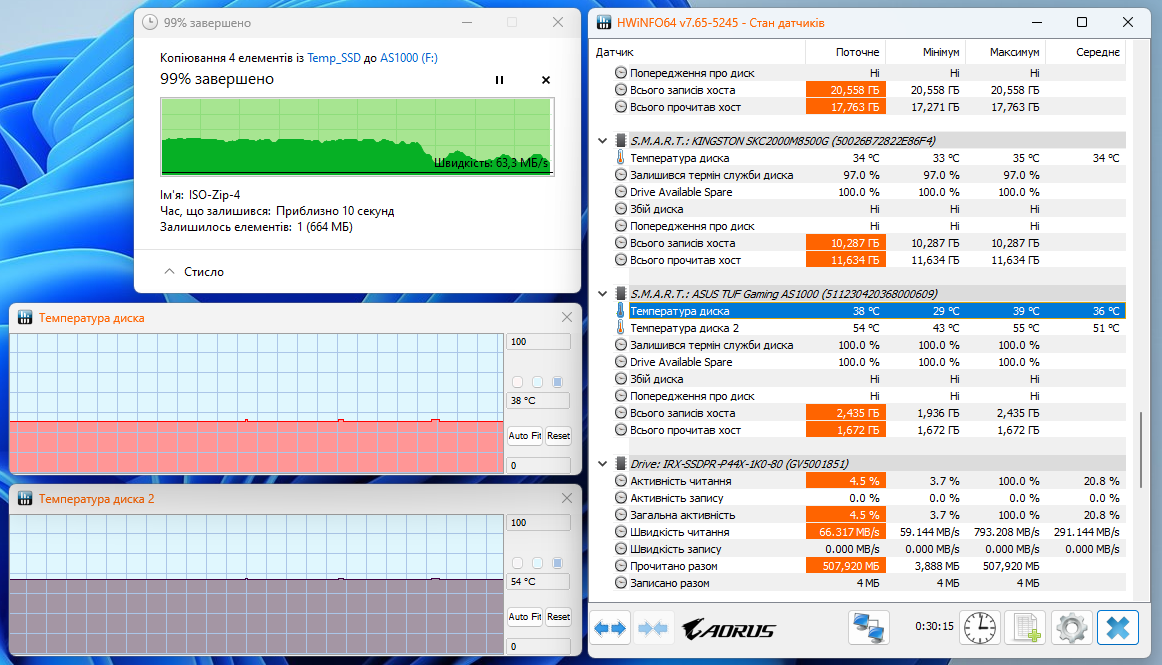The height and width of the screenshot is (665, 1162).
Task: Open HWiNFO sensor settings gear
Action: click(x=1072, y=628)
